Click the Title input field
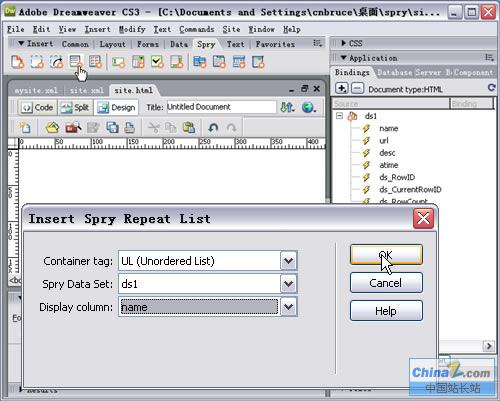500x401 pixels. pyautogui.click(x=221, y=107)
